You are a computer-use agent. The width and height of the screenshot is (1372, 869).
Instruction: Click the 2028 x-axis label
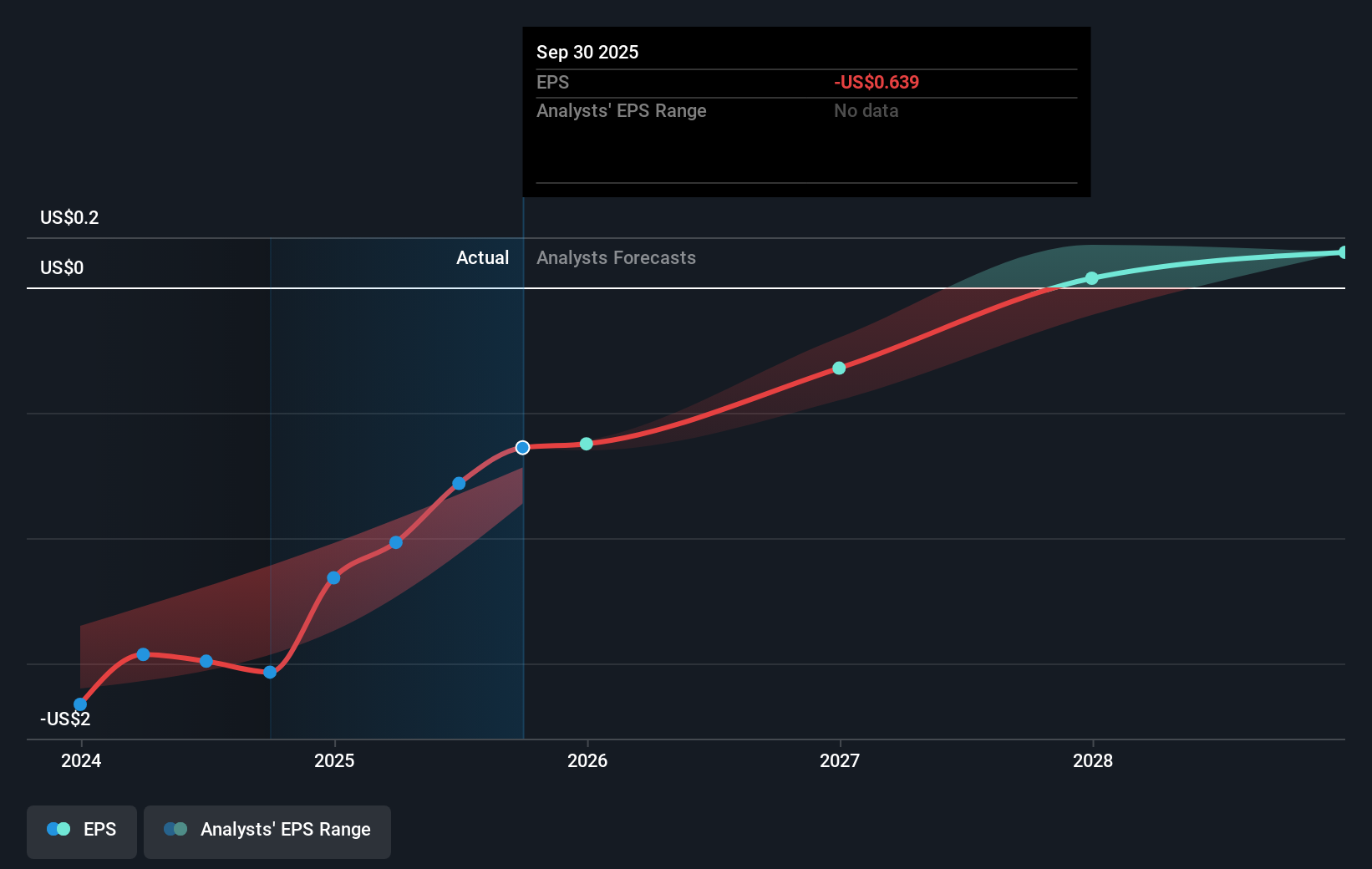pyautogui.click(x=1093, y=760)
